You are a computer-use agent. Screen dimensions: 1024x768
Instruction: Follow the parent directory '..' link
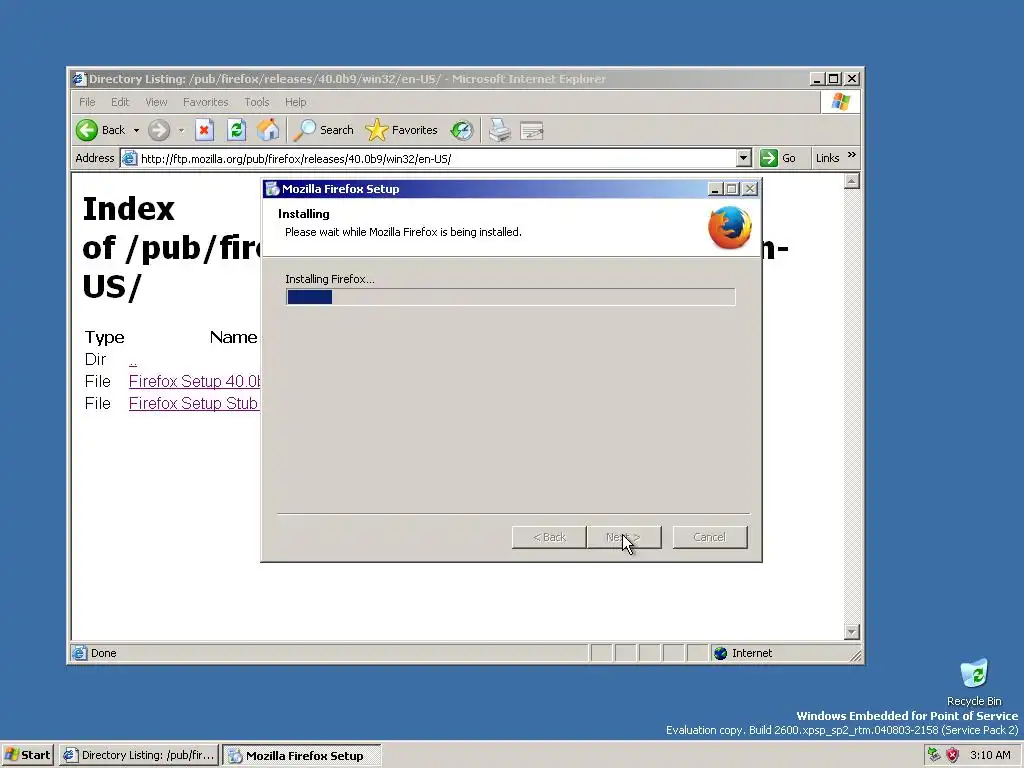[x=133, y=360]
